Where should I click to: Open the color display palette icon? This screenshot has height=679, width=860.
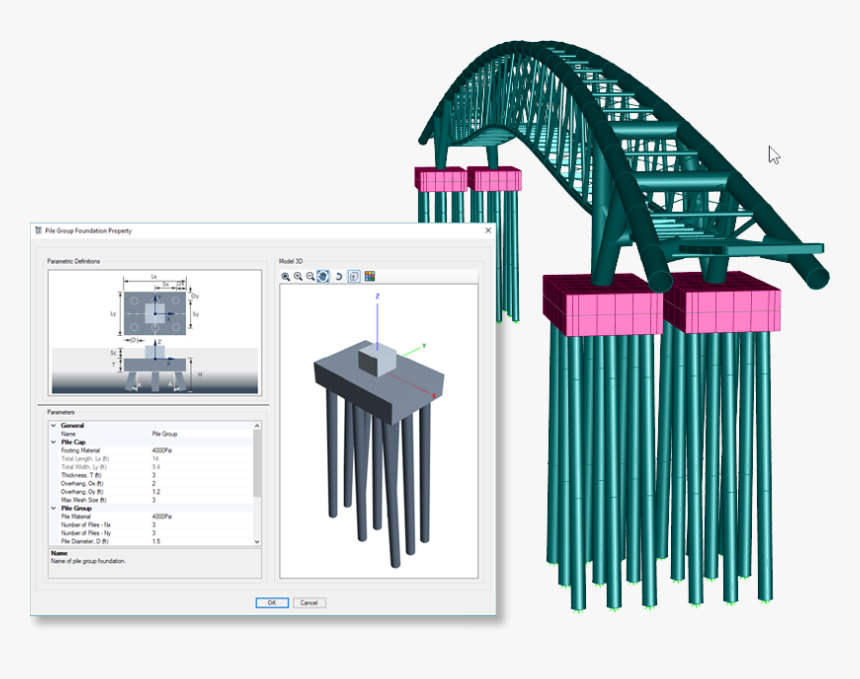coord(370,276)
